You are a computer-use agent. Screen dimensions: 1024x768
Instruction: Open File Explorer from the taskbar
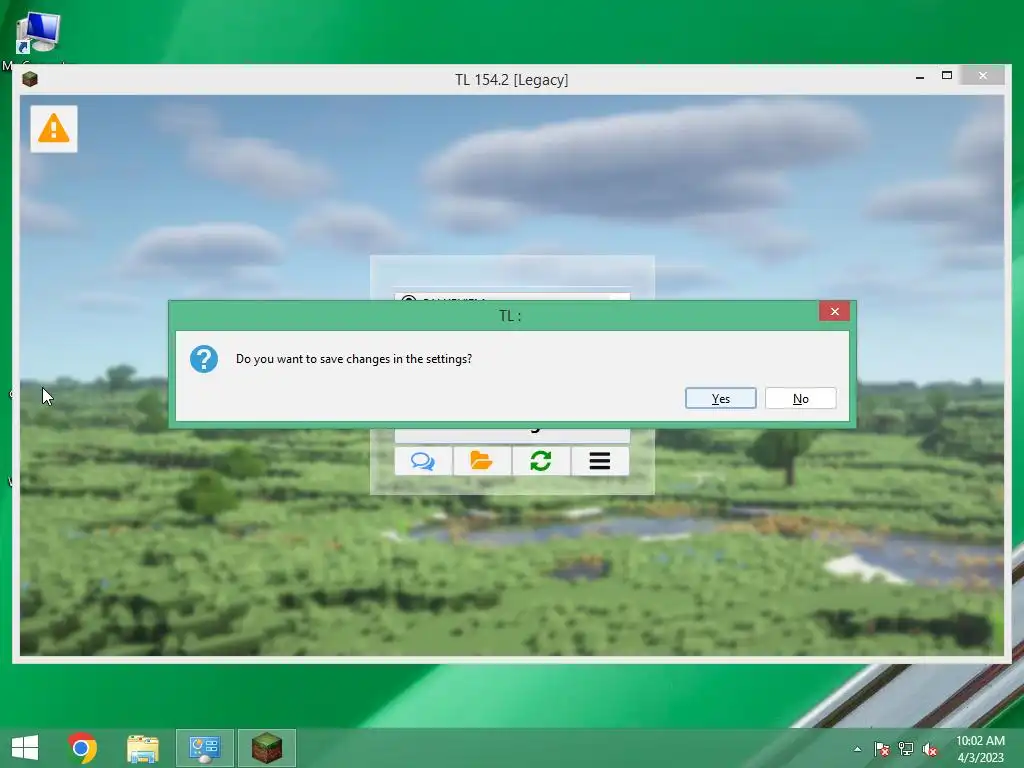[x=142, y=748]
